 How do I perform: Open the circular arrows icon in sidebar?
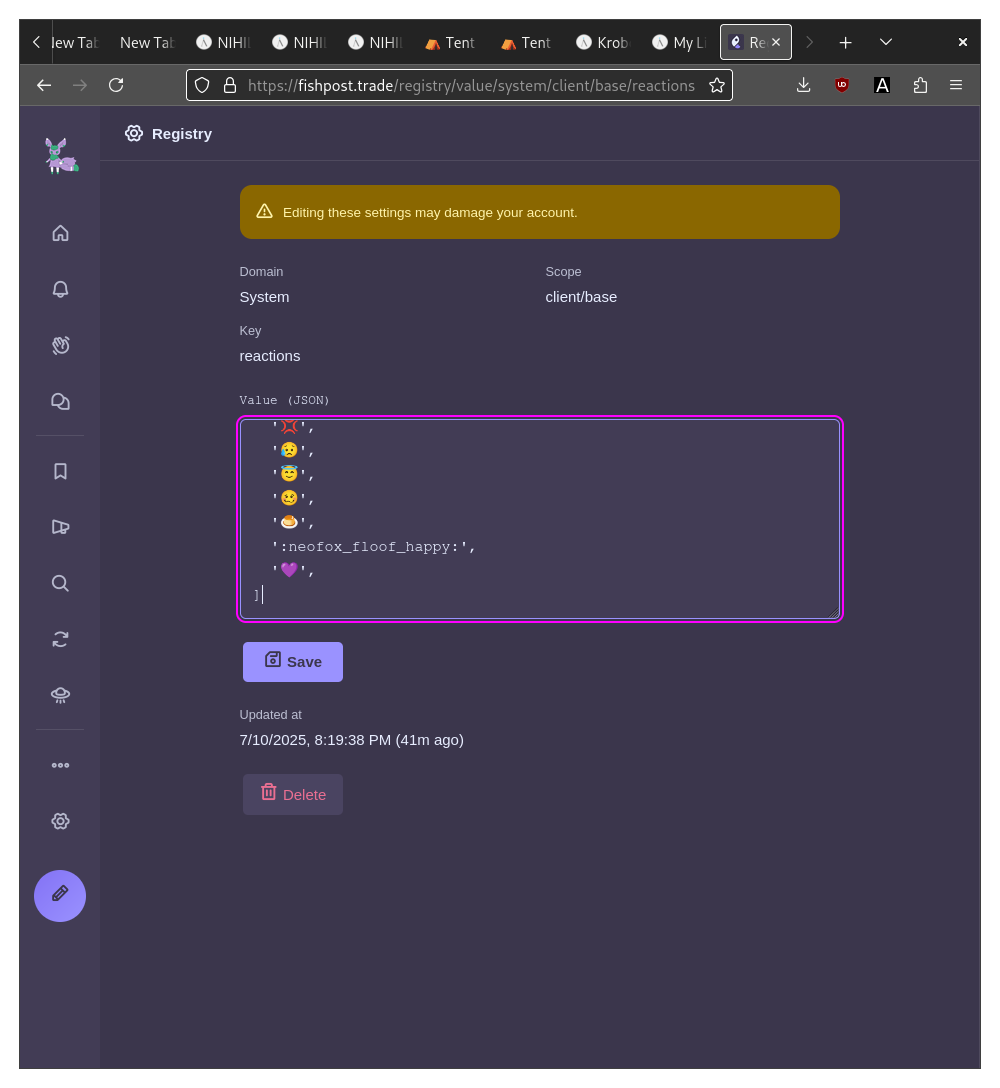[x=60, y=639]
